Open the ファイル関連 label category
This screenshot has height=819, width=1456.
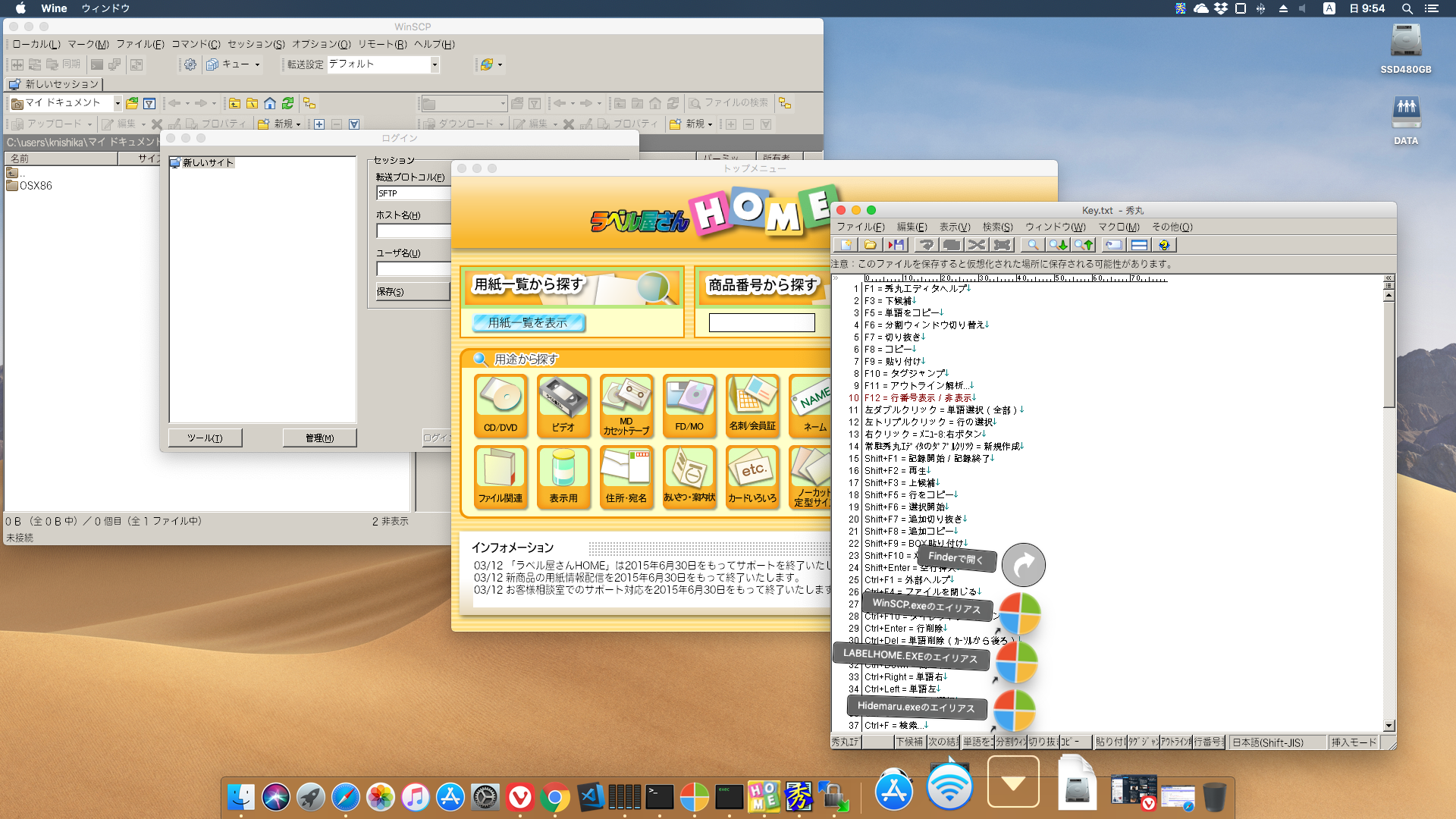click(500, 477)
